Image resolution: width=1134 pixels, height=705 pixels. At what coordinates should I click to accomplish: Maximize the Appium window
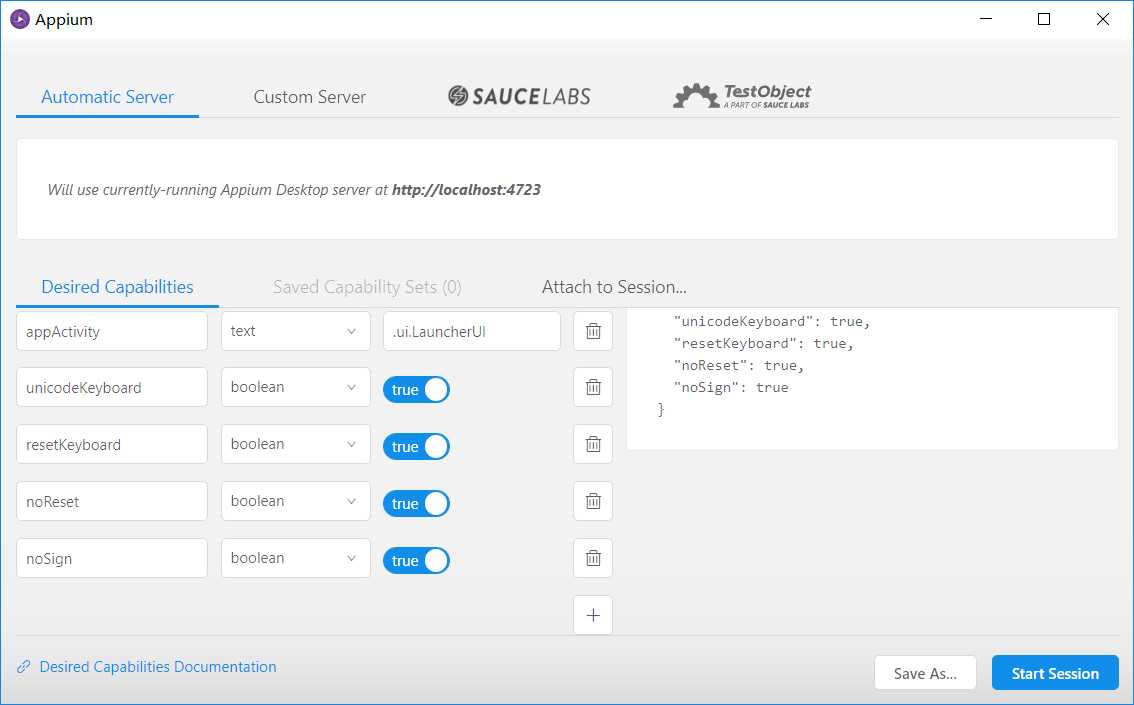tap(1044, 20)
